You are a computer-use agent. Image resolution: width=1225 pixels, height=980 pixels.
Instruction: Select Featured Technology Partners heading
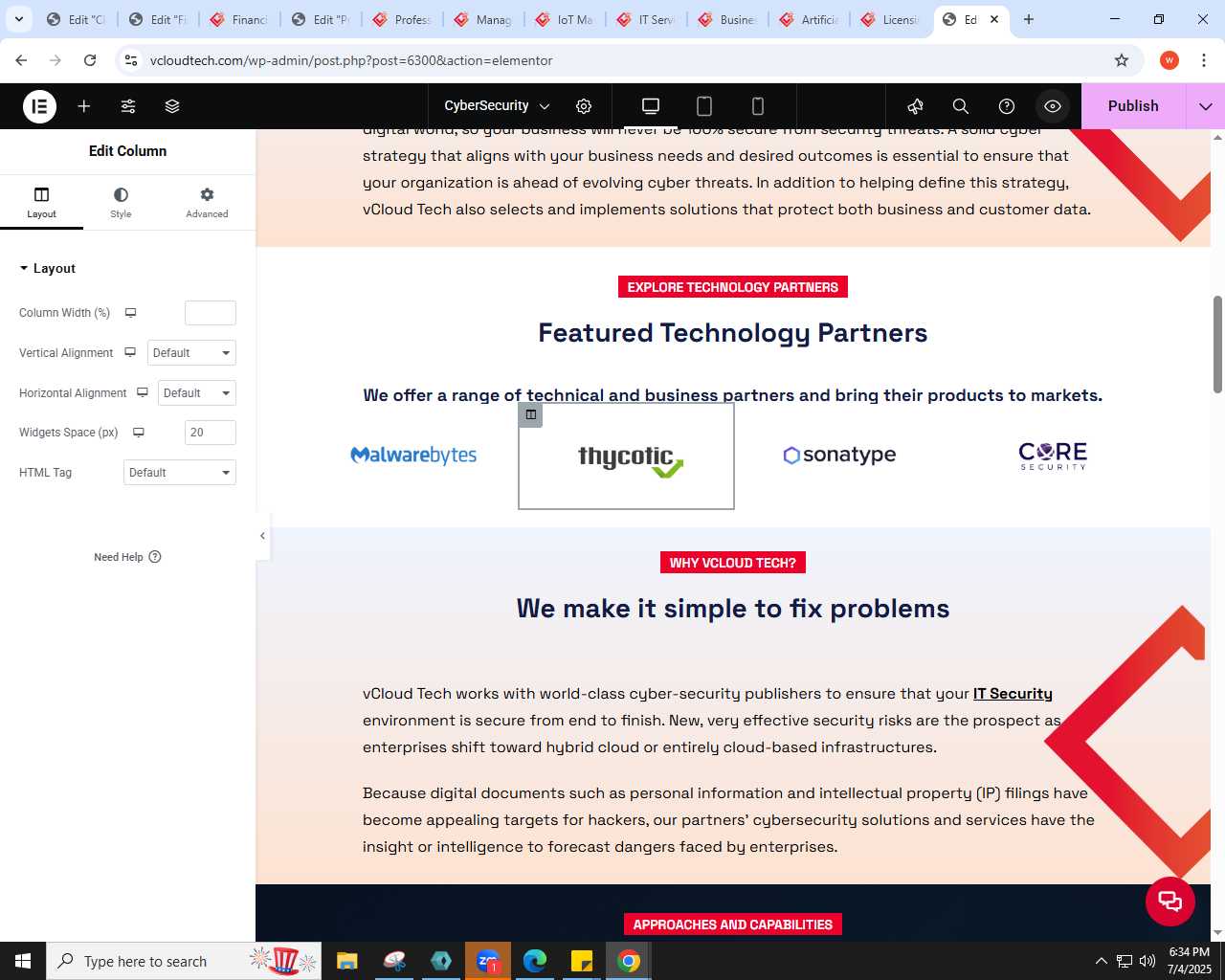point(733,333)
